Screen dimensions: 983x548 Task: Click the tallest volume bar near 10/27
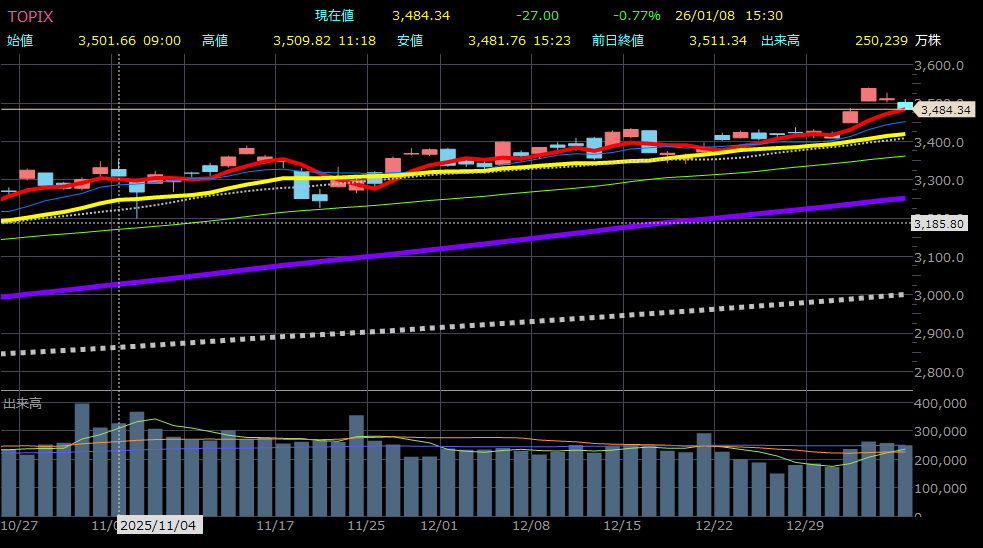click(82, 460)
